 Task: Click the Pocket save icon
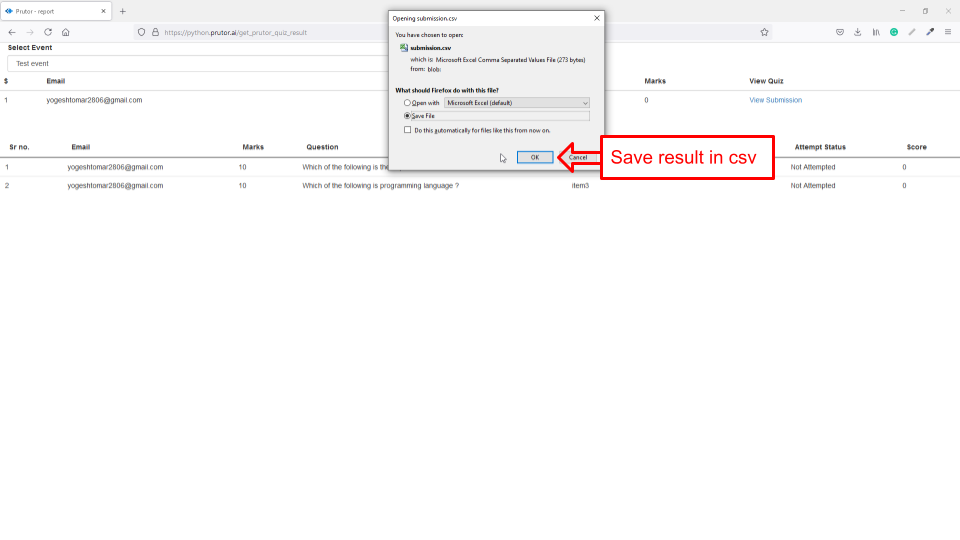(x=840, y=32)
